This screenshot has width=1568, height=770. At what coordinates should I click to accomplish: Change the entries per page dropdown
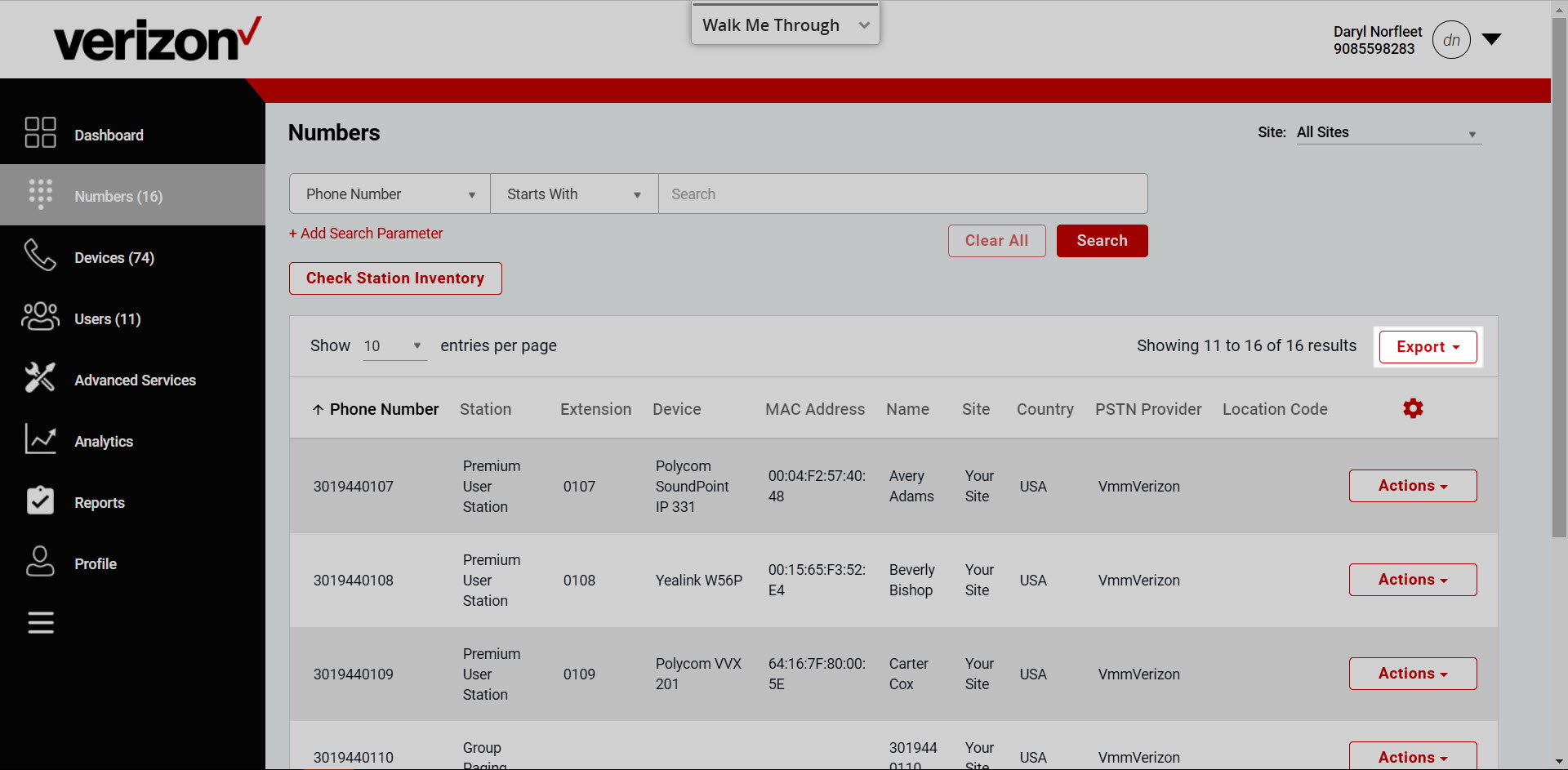[x=394, y=346]
